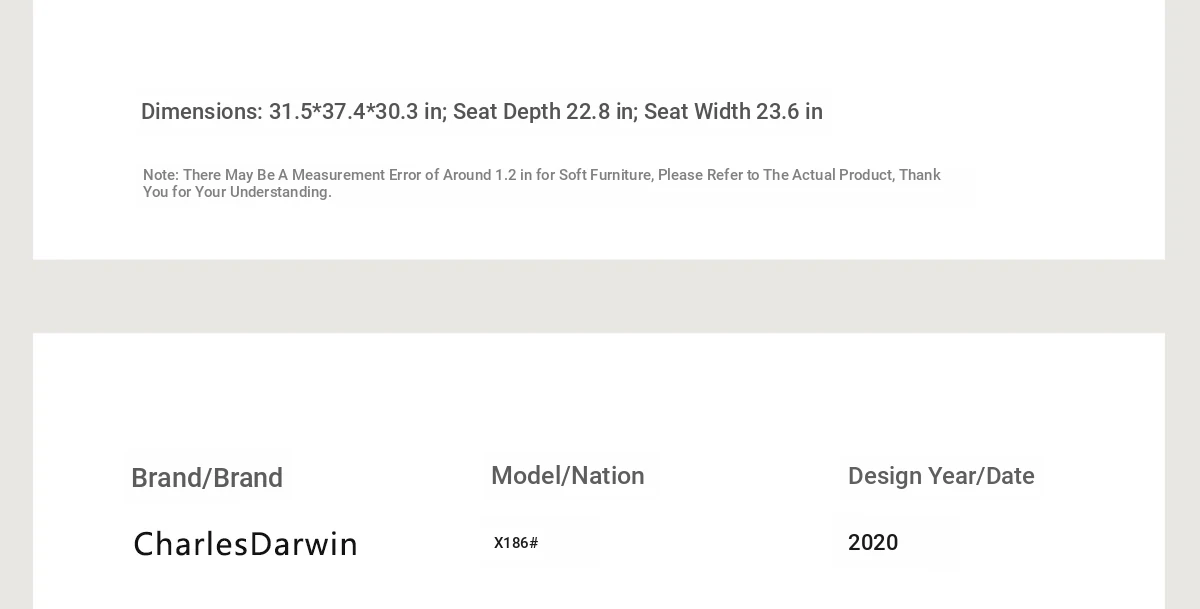Viewport: 1200px width, 609px height.
Task: Click the 2020 design year value
Action: [x=873, y=543]
